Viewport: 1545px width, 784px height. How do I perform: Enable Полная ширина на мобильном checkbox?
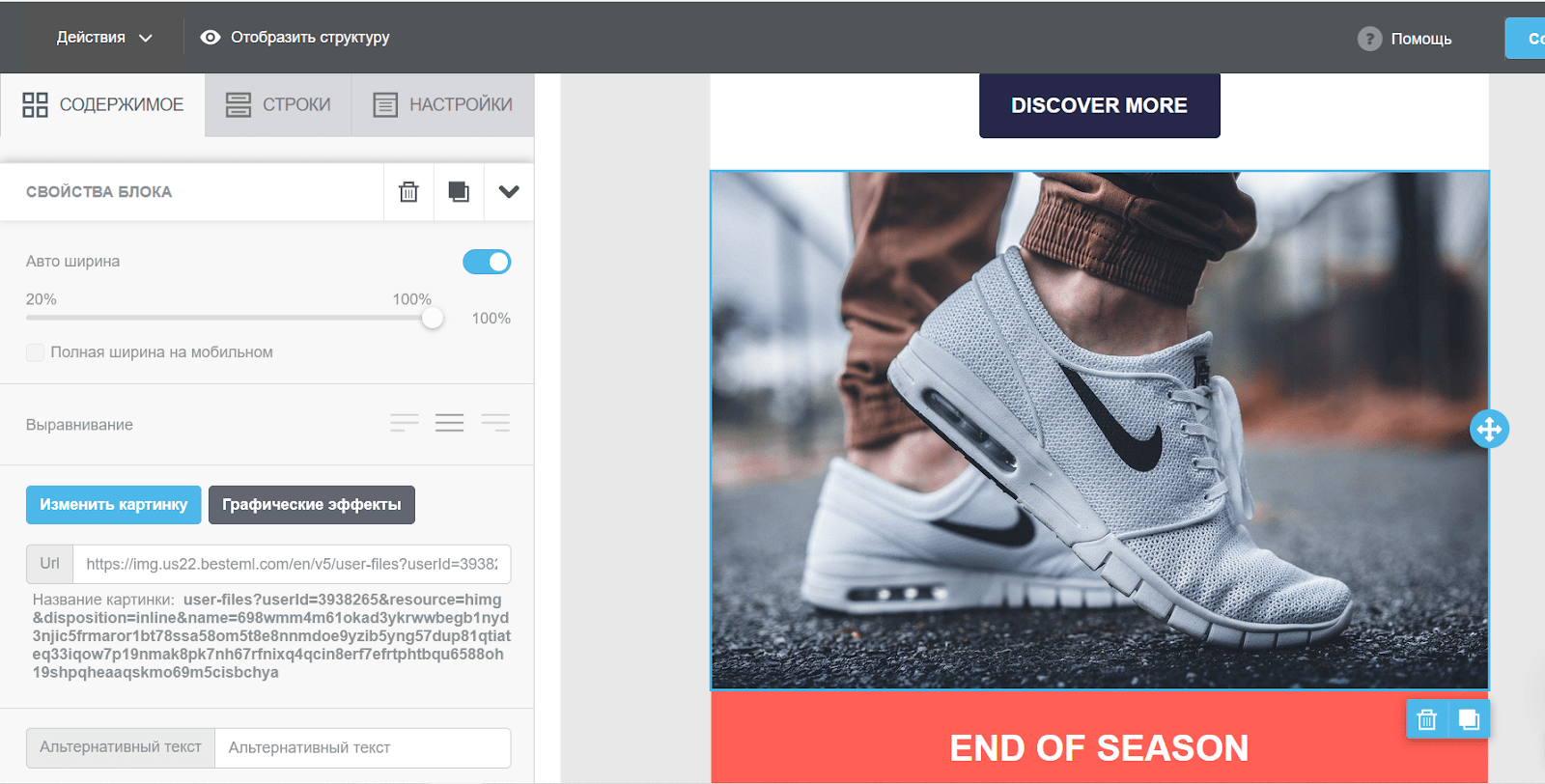35,352
